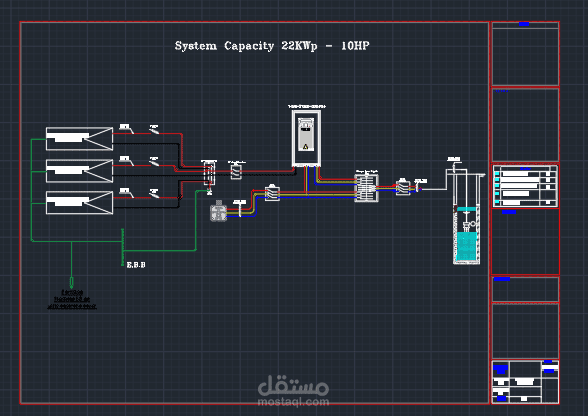The height and width of the screenshot is (416, 588).
Task: Select the fuse symbol on the top string
Action: coord(126,129)
